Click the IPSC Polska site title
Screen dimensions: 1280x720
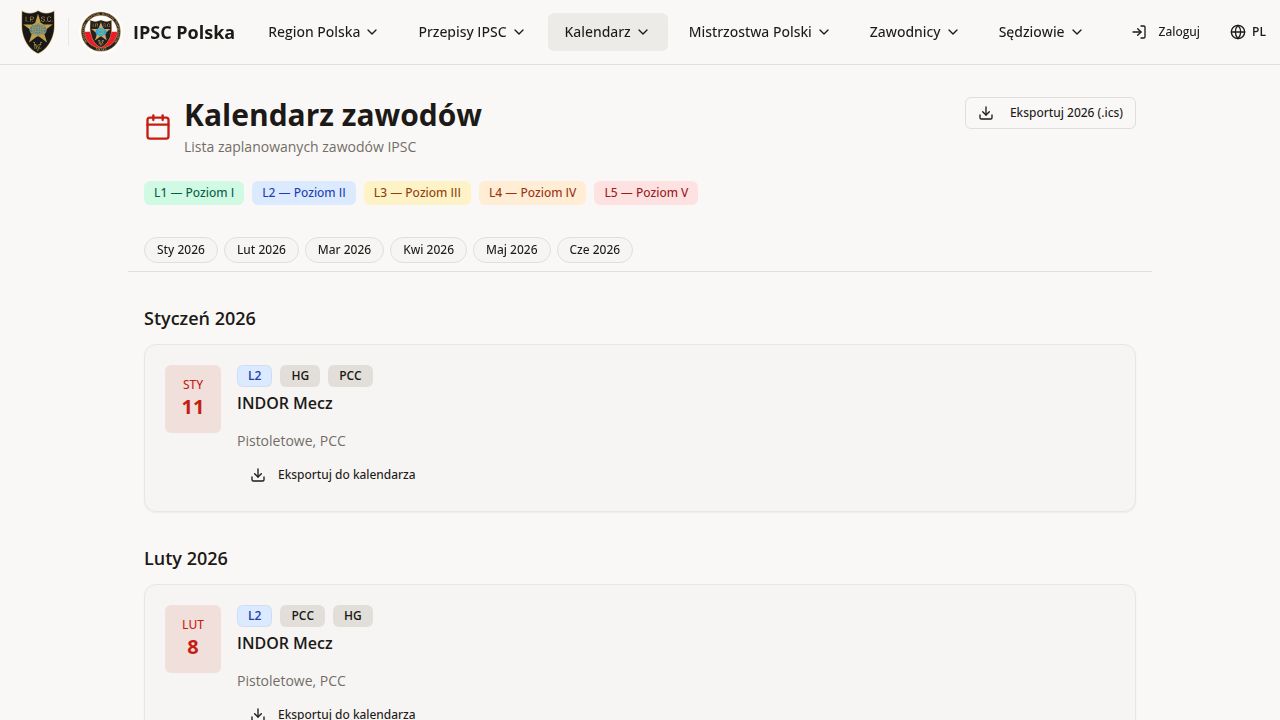[184, 32]
